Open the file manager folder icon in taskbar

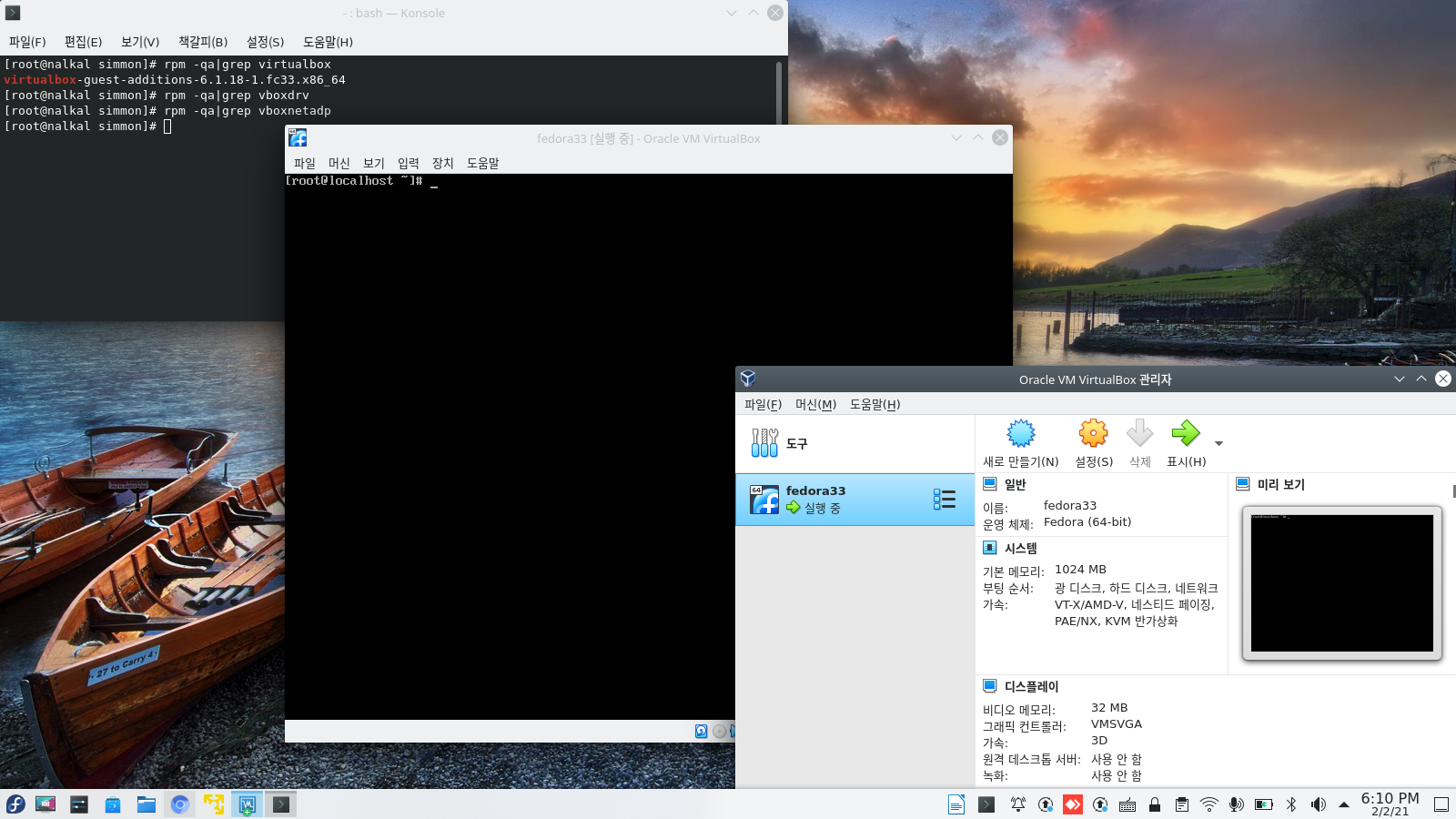147,804
